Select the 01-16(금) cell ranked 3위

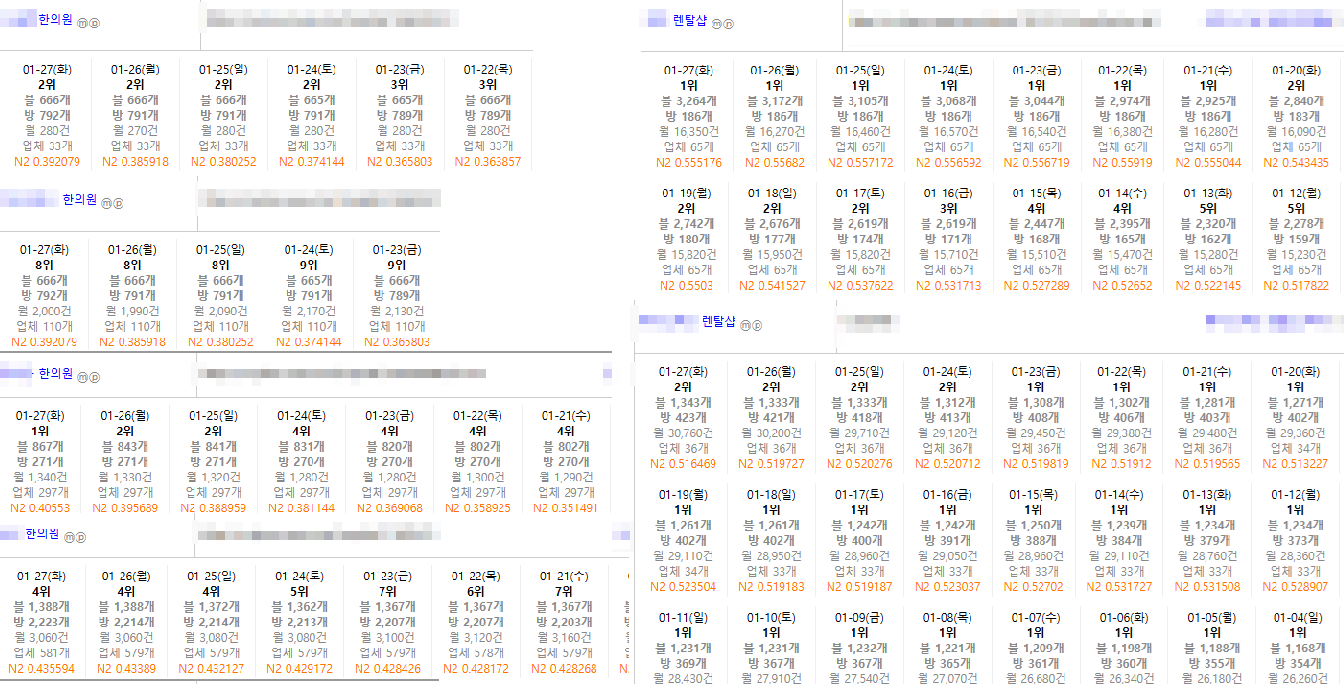coord(947,238)
